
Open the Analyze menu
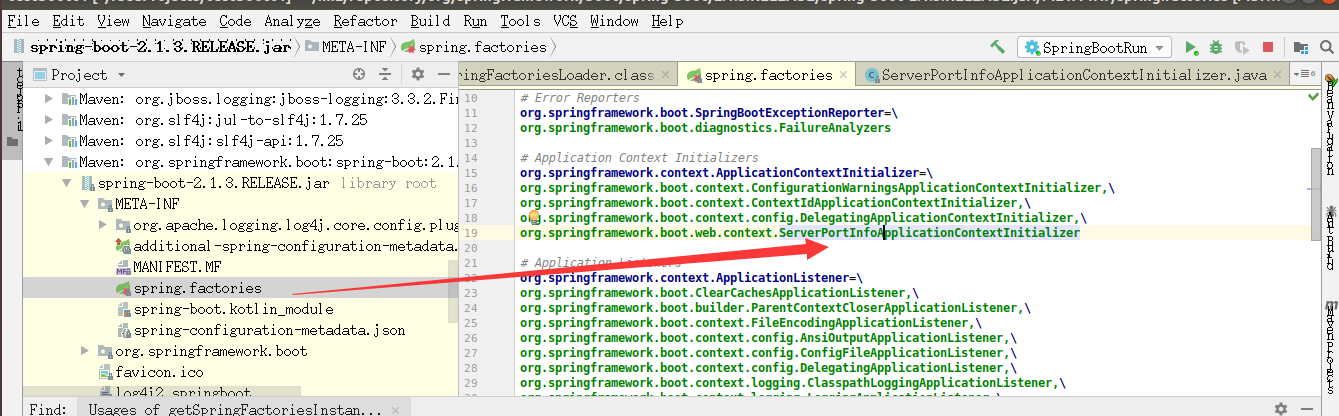[x=292, y=21]
